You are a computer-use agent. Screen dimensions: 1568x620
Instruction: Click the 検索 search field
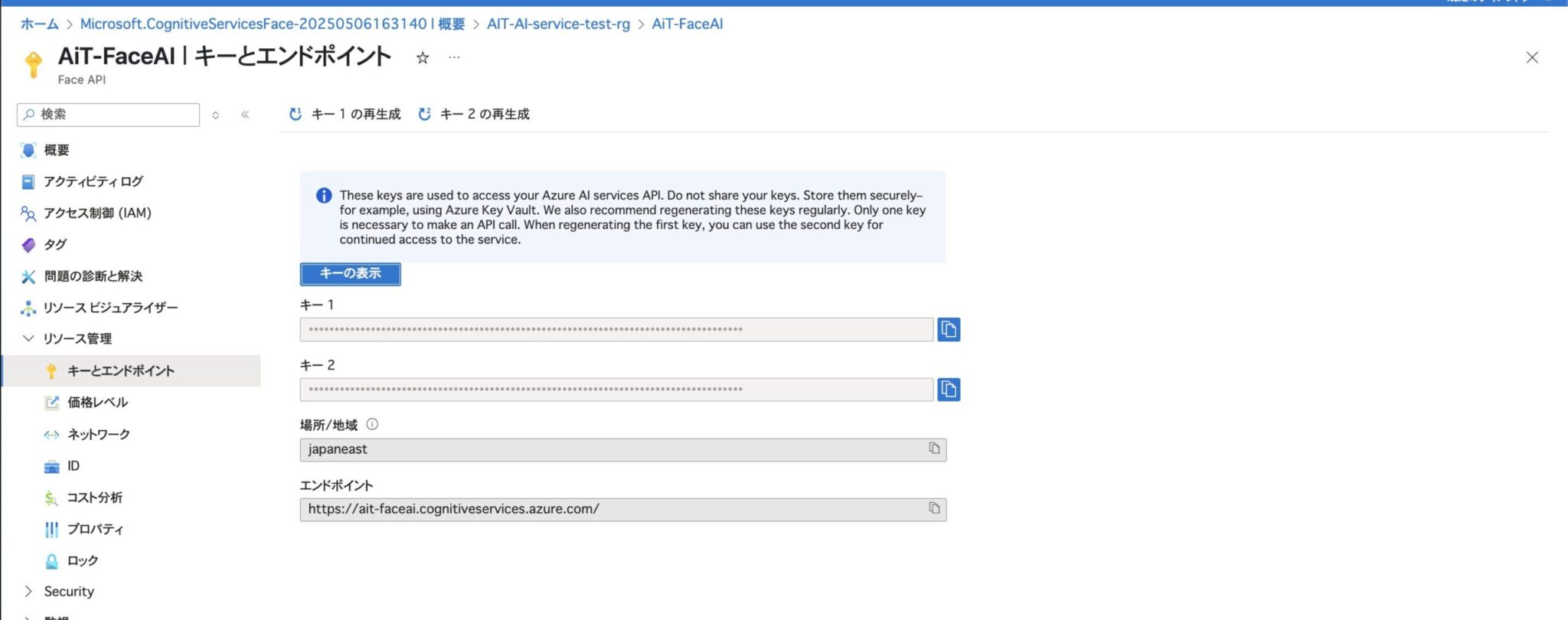107,114
